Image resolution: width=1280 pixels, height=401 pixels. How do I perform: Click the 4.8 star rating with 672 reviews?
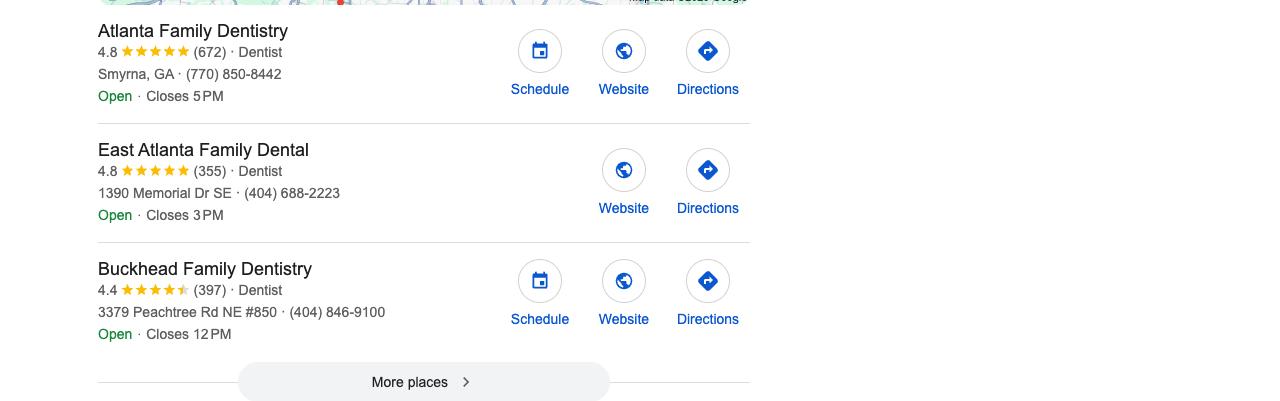tap(162, 52)
